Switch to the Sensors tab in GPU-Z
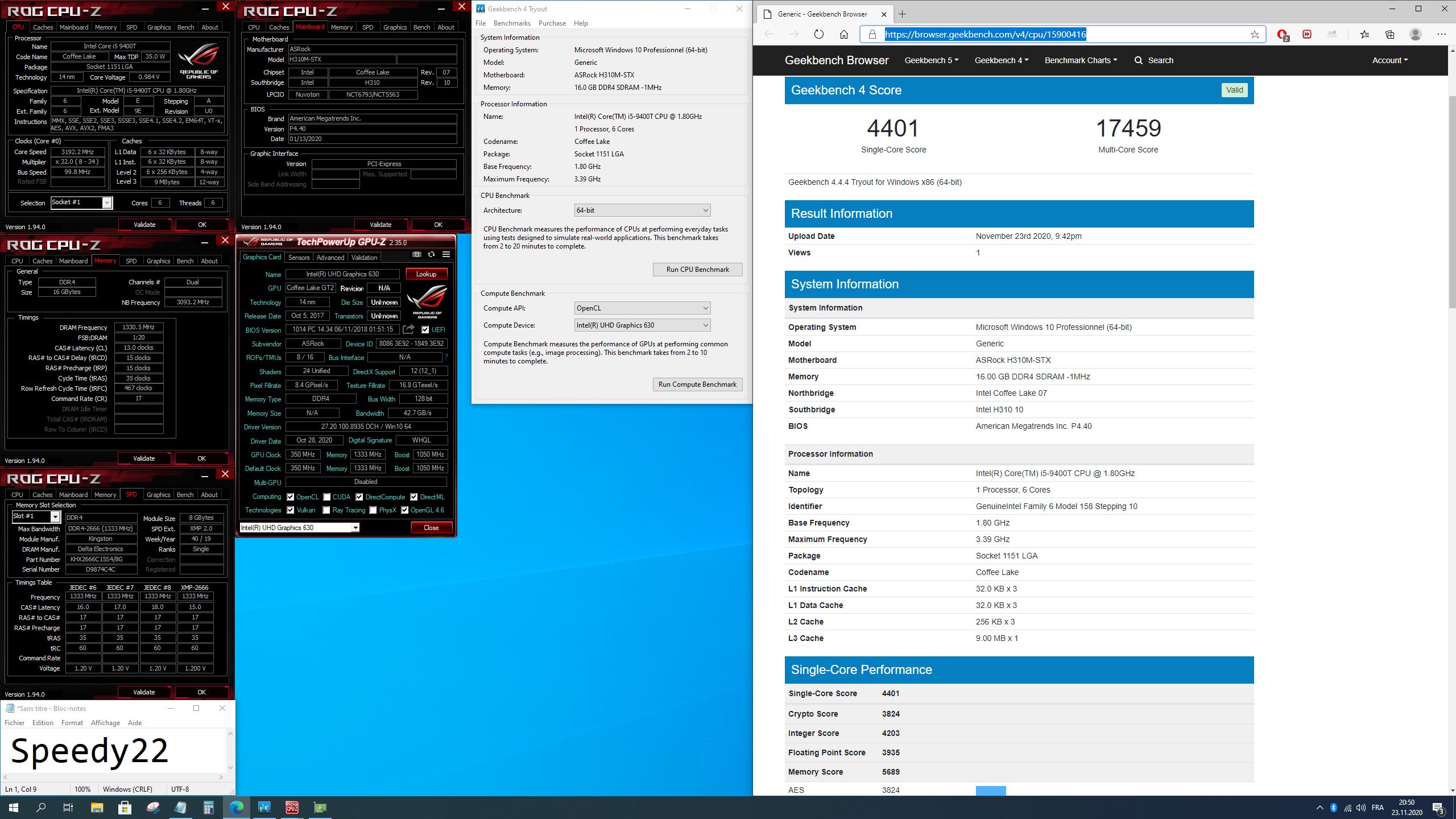 tap(299, 258)
